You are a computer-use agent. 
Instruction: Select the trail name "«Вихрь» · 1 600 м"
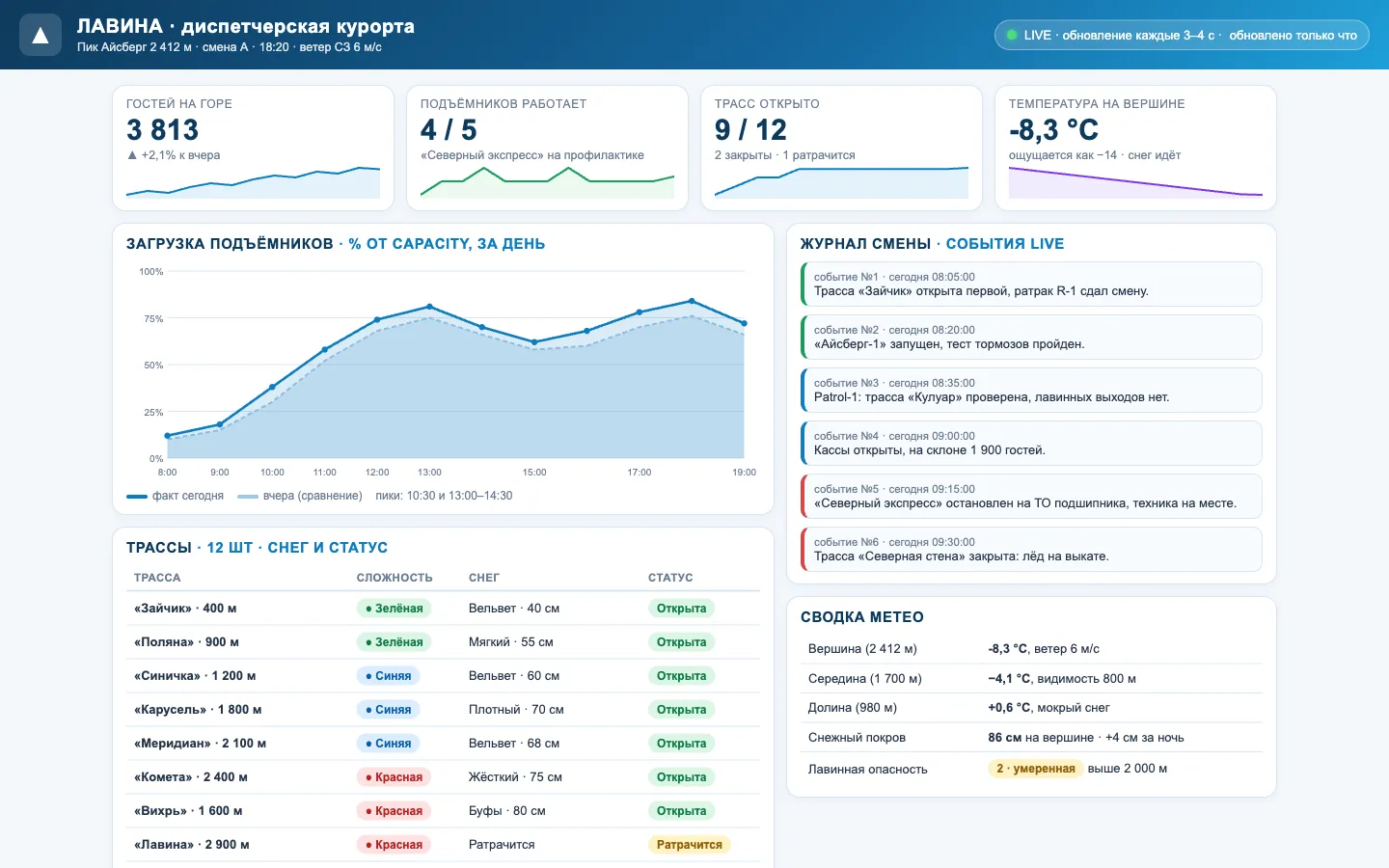tap(188, 811)
